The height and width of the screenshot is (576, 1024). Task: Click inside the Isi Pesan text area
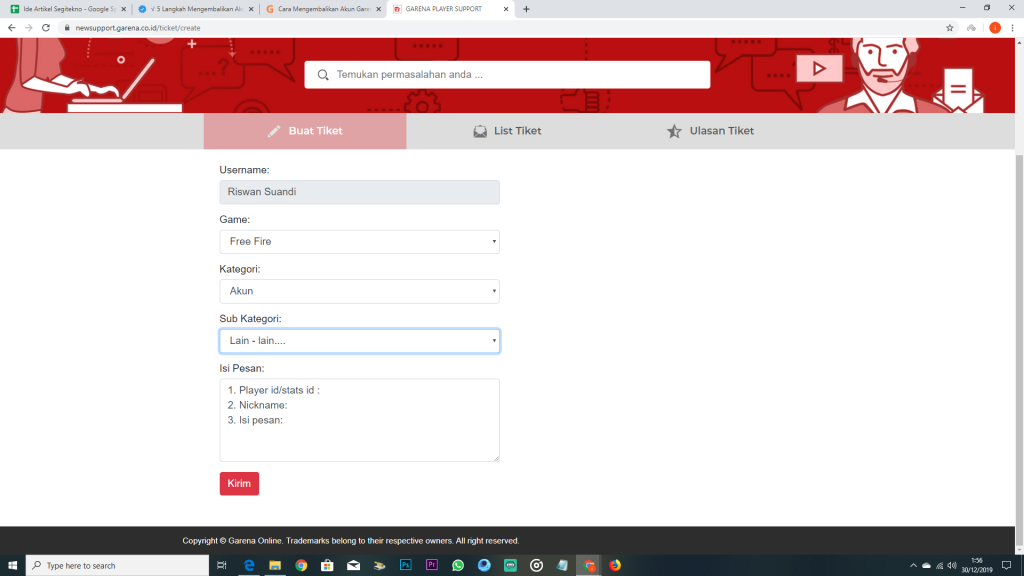tap(359, 420)
